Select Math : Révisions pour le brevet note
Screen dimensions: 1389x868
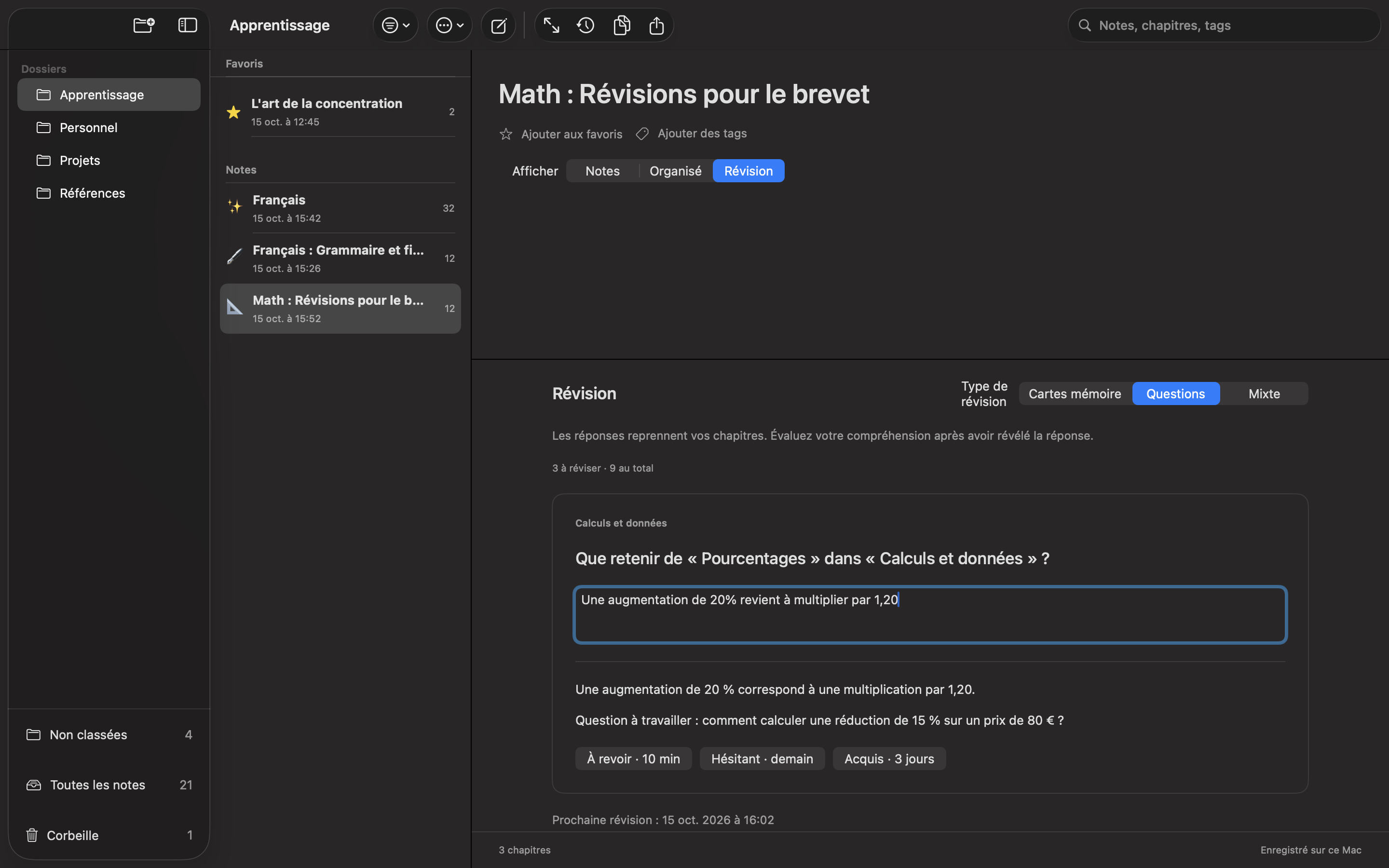340,308
